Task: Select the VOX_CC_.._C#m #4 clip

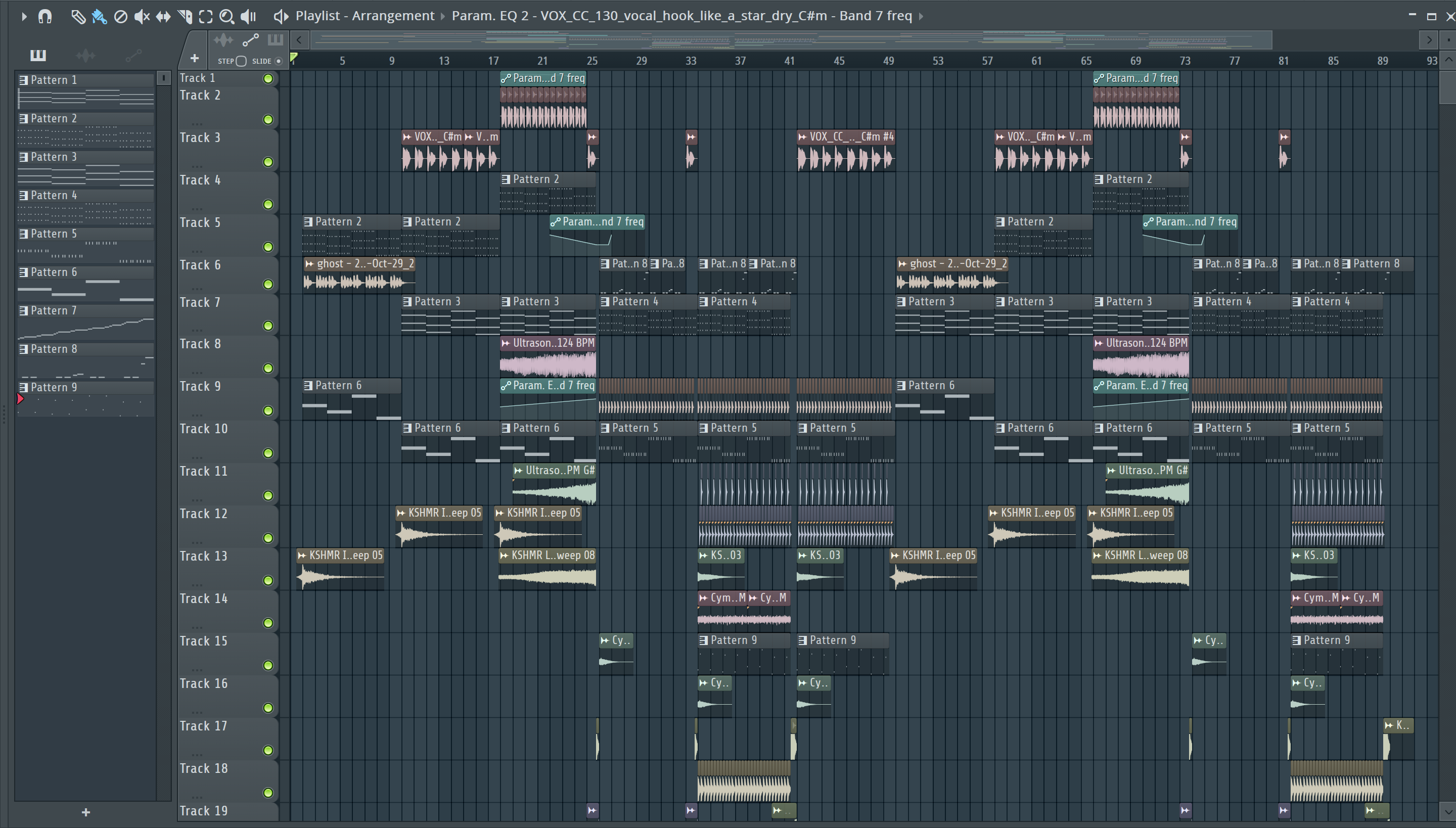Action: (x=846, y=151)
